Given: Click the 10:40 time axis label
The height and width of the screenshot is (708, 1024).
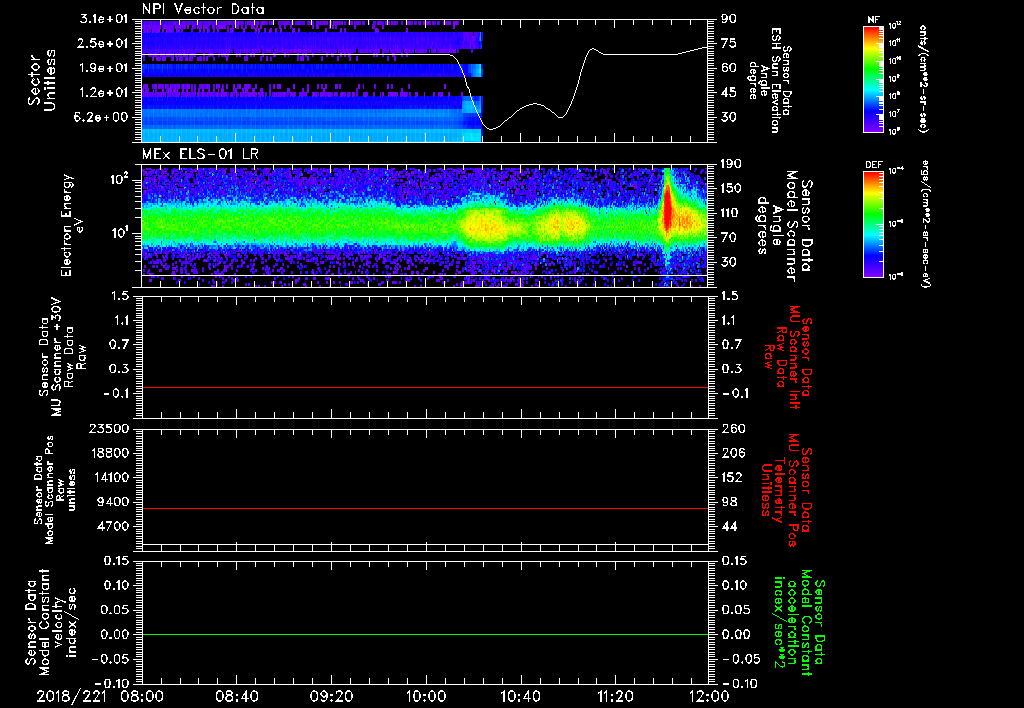Looking at the screenshot, I should click(520, 696).
